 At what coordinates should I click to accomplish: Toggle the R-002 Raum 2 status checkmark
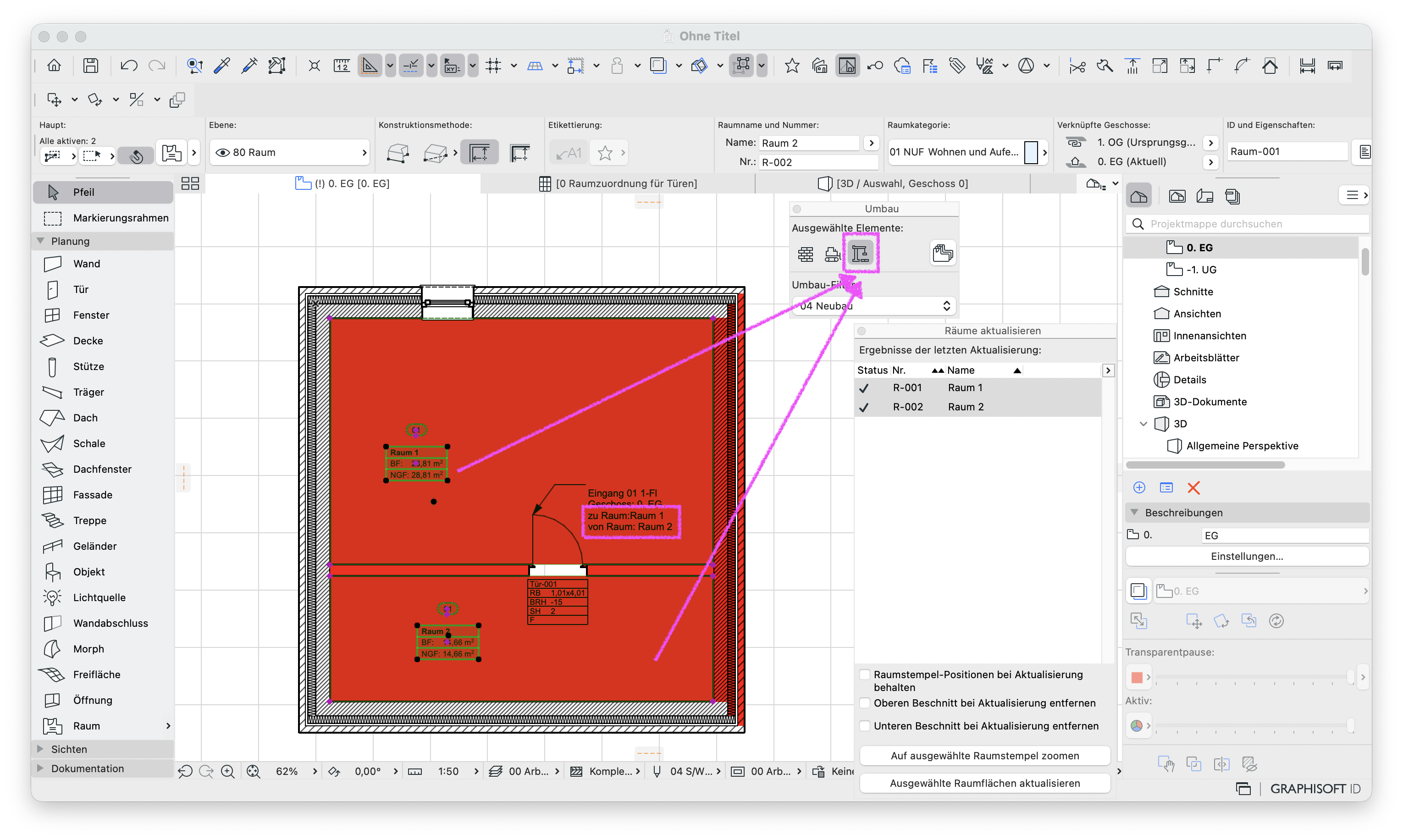click(864, 407)
